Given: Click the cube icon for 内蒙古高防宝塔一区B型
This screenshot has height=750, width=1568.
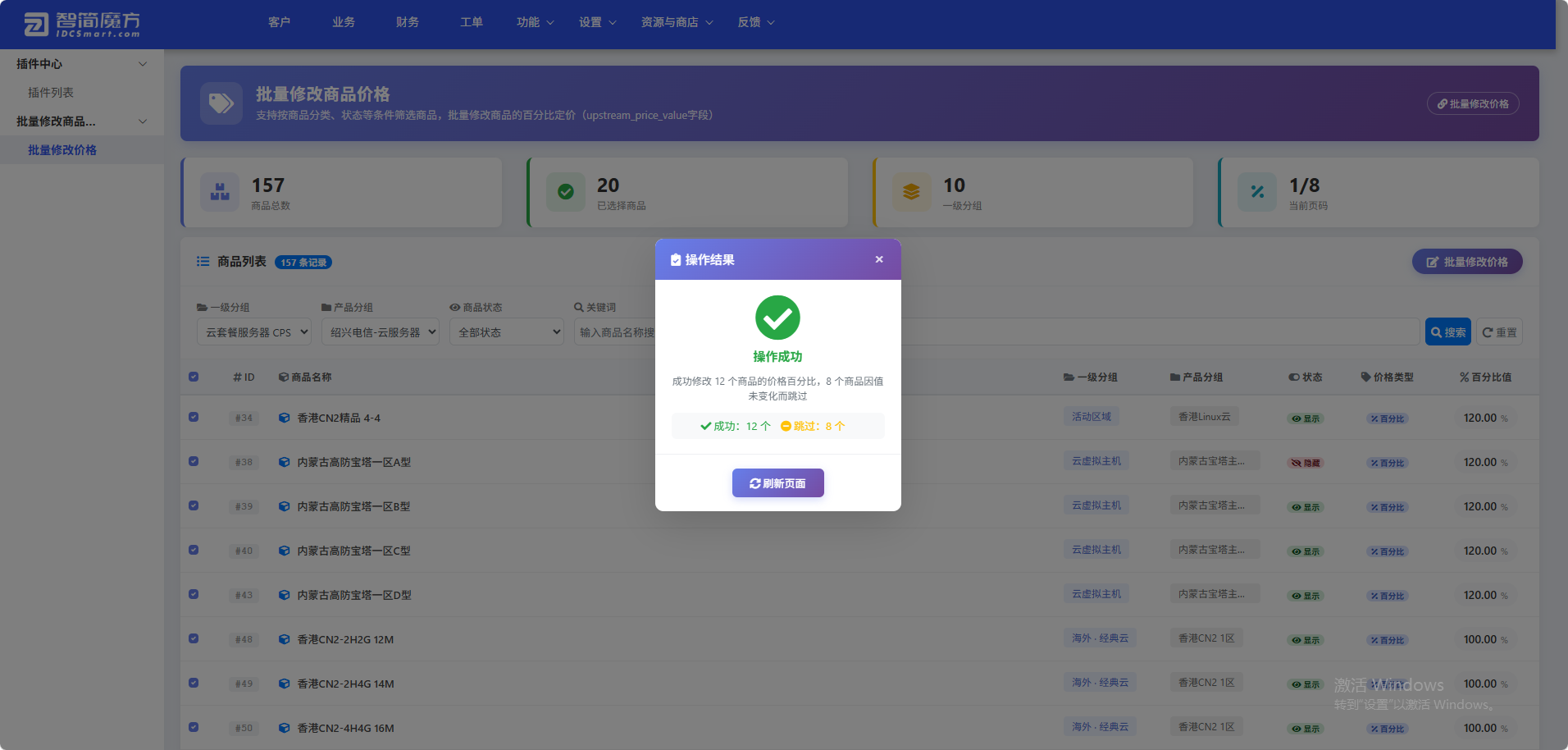Looking at the screenshot, I should pyautogui.click(x=284, y=506).
